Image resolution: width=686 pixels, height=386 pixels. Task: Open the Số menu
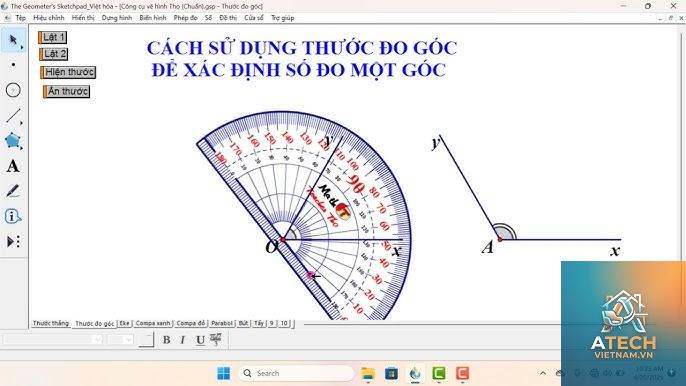tap(208, 18)
